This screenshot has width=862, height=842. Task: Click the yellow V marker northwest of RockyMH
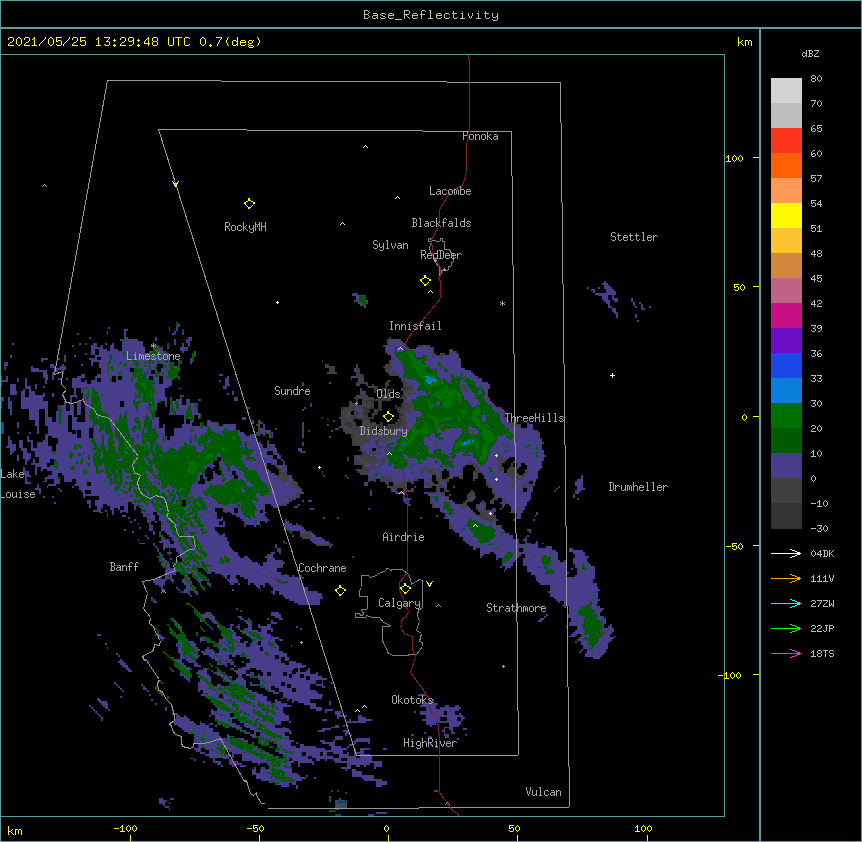point(175,184)
